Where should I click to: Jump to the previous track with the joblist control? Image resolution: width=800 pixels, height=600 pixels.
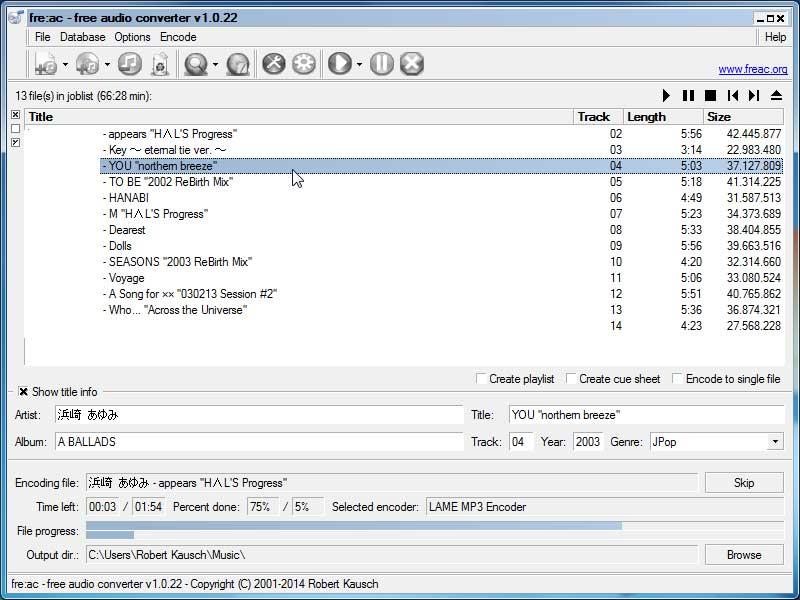click(x=733, y=95)
